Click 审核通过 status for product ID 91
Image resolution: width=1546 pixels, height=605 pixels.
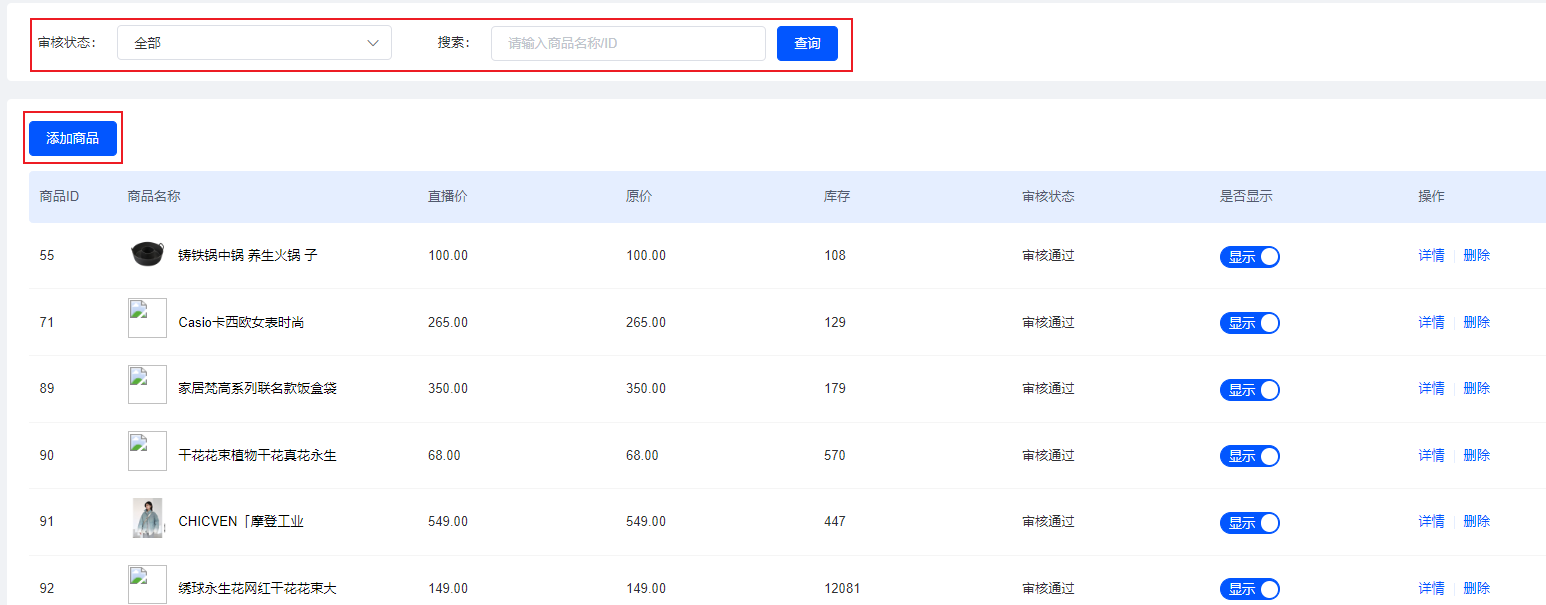(1048, 521)
